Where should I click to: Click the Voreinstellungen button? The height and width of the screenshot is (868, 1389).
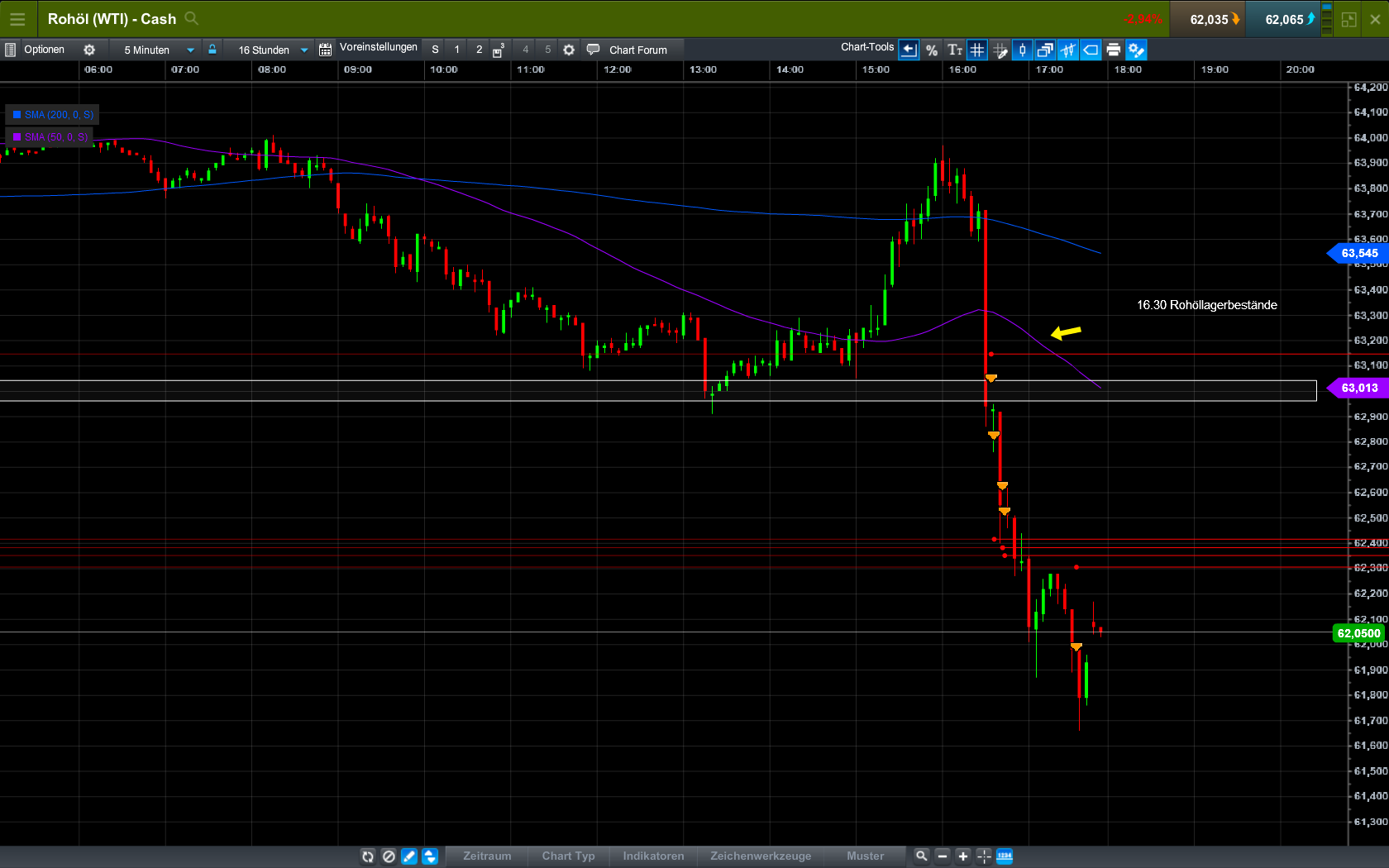(378, 47)
